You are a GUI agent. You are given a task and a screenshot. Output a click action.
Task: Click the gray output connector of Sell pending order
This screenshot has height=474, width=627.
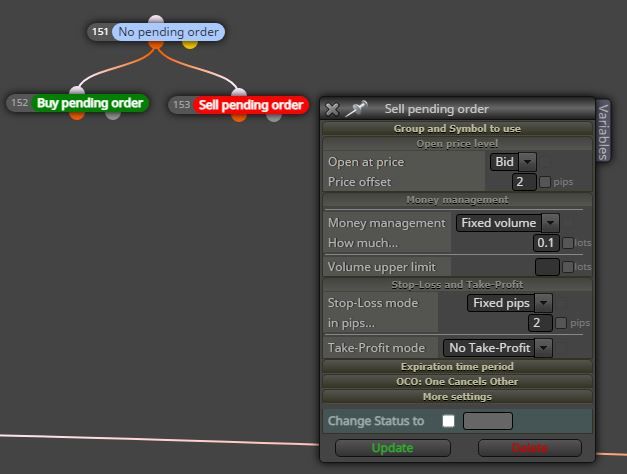tap(274, 117)
